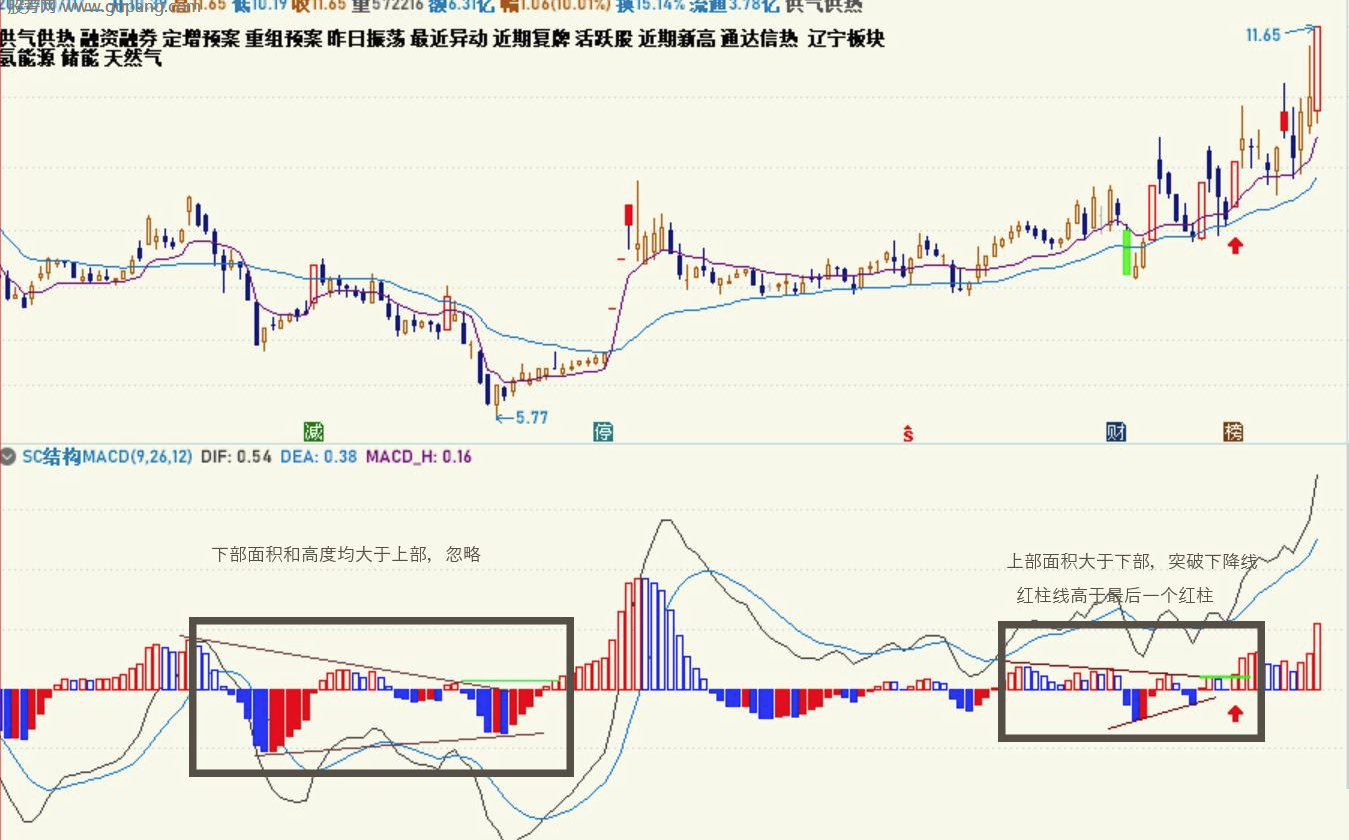Click the 11.65 high price label
The width and height of the screenshot is (1349, 840).
pyautogui.click(x=1263, y=35)
